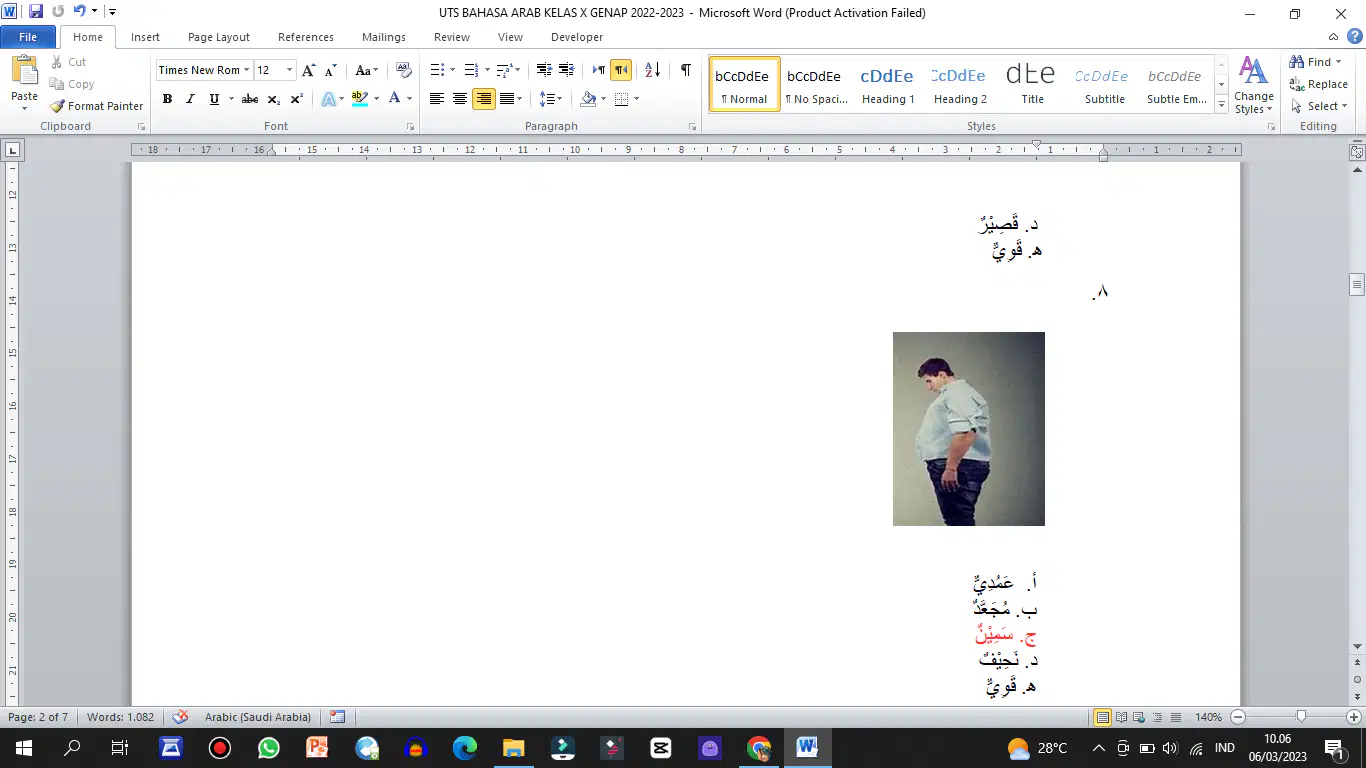This screenshot has width=1366, height=768.
Task: Decrease paragraph indent
Action: [544, 70]
